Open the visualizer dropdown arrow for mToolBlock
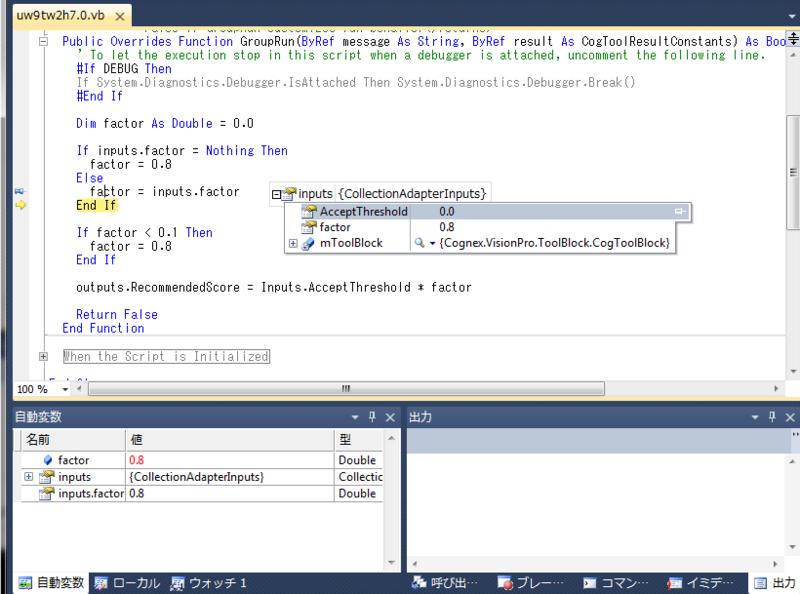The height and width of the screenshot is (594, 800). (x=432, y=243)
